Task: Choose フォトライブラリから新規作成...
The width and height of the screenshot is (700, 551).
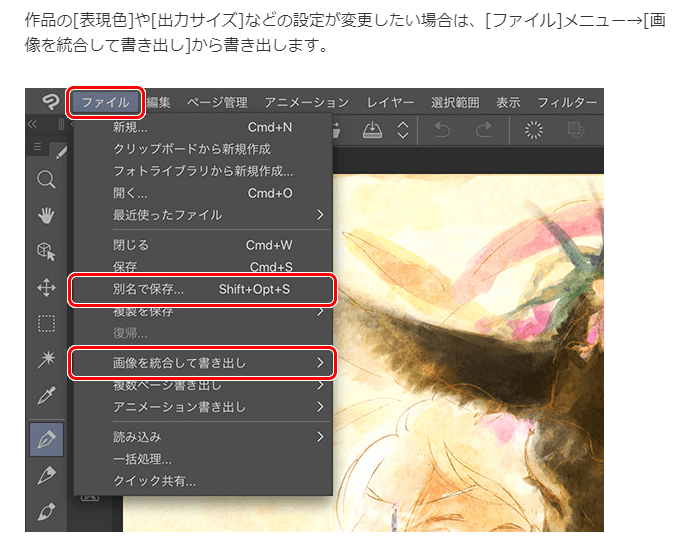Action: pos(203,171)
